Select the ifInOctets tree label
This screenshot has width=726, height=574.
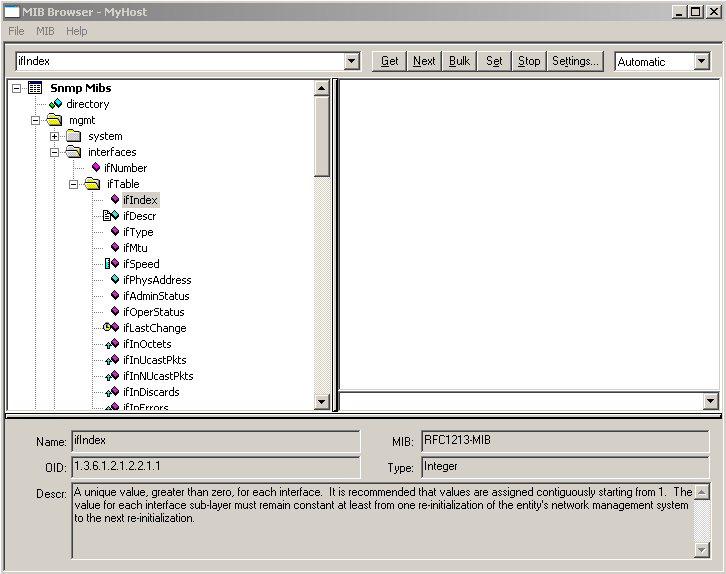click(147, 343)
